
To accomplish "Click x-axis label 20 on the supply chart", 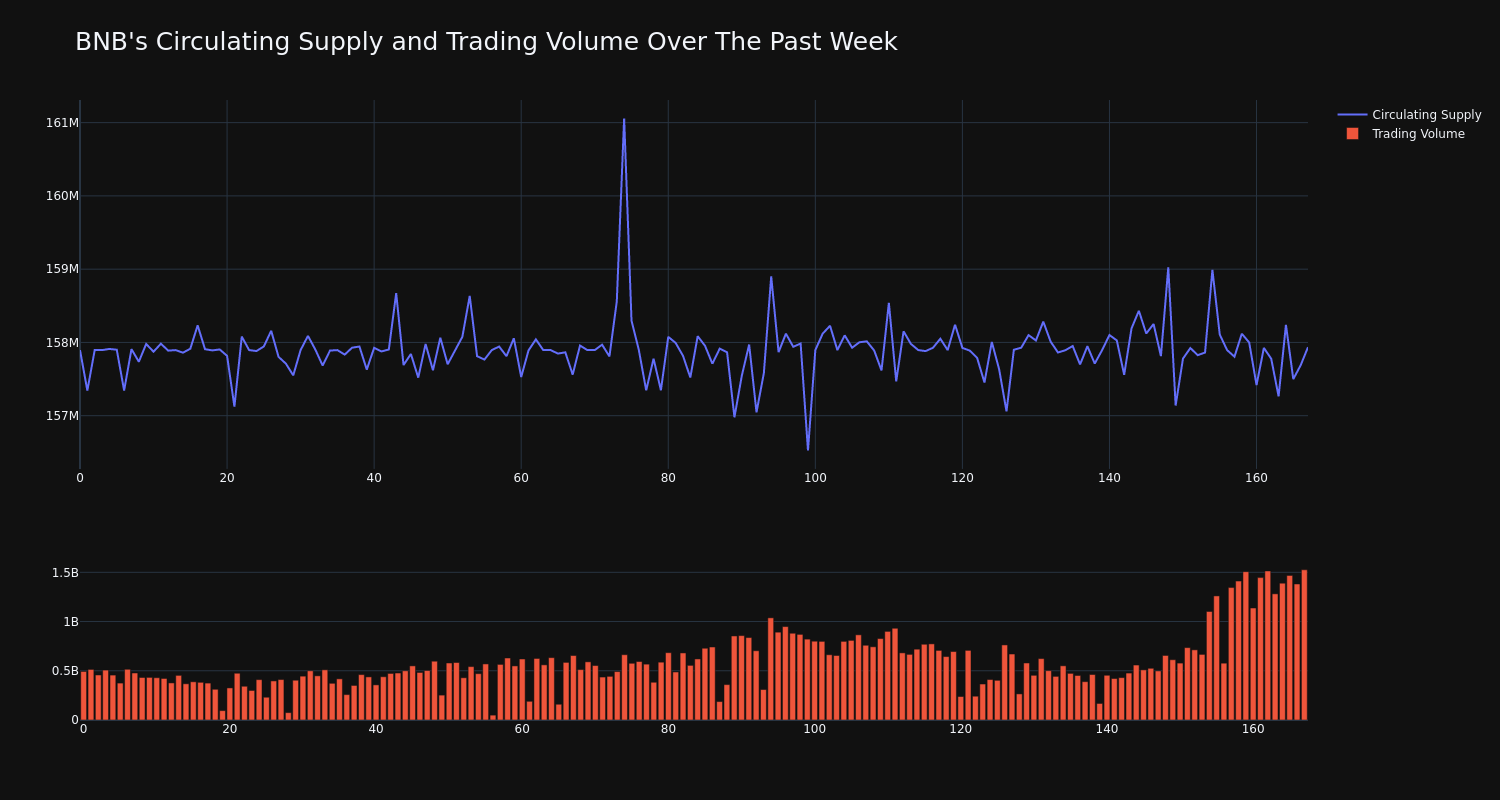I will (227, 478).
